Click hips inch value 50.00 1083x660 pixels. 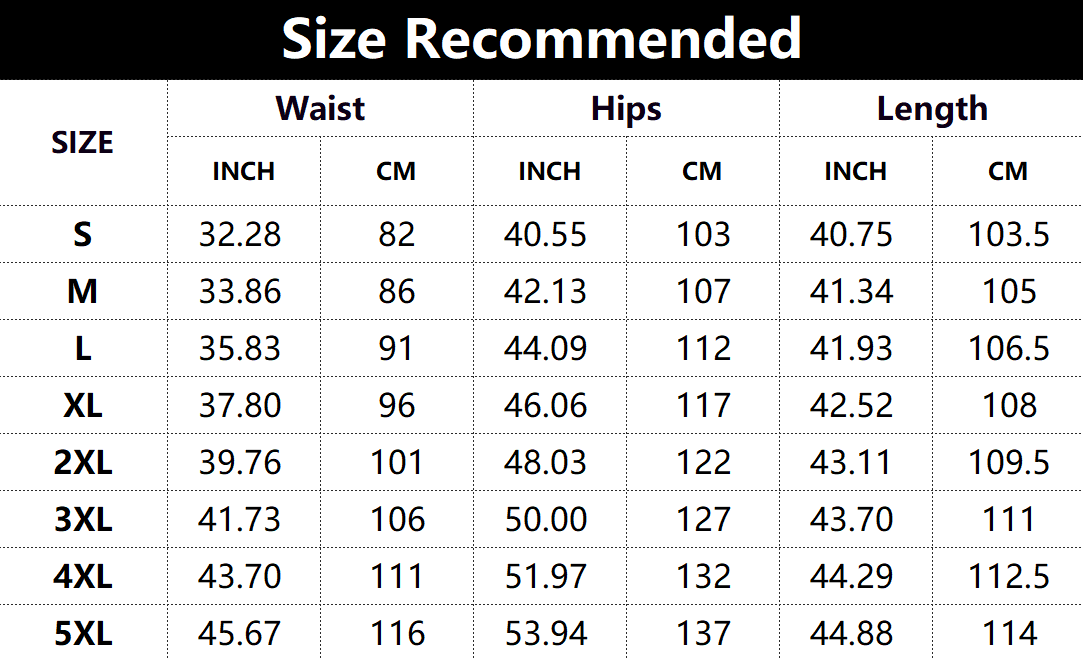[546, 519]
